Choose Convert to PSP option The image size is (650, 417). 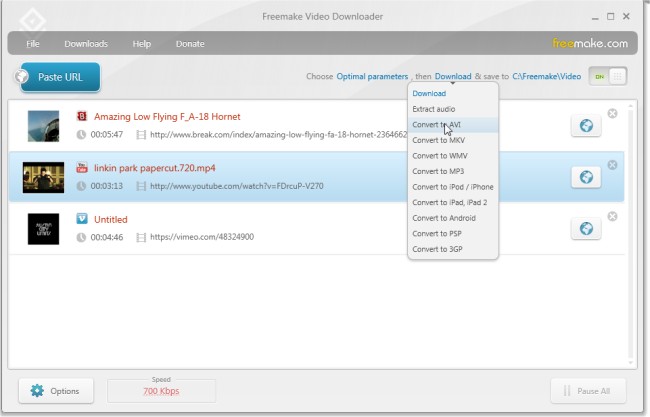pos(453,233)
